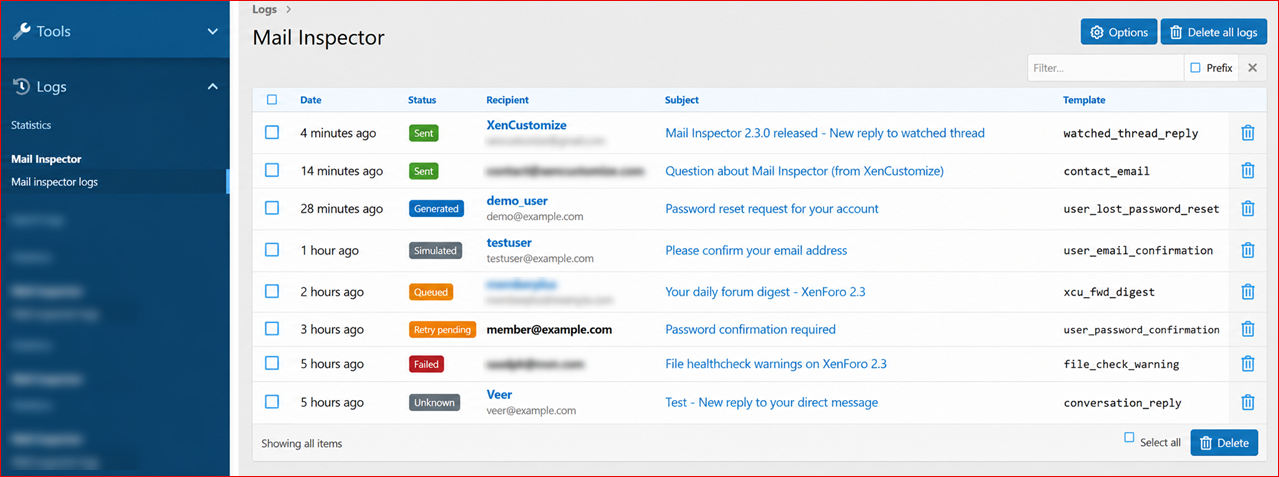
Task: Open testuser recipient profile
Action: click(509, 243)
